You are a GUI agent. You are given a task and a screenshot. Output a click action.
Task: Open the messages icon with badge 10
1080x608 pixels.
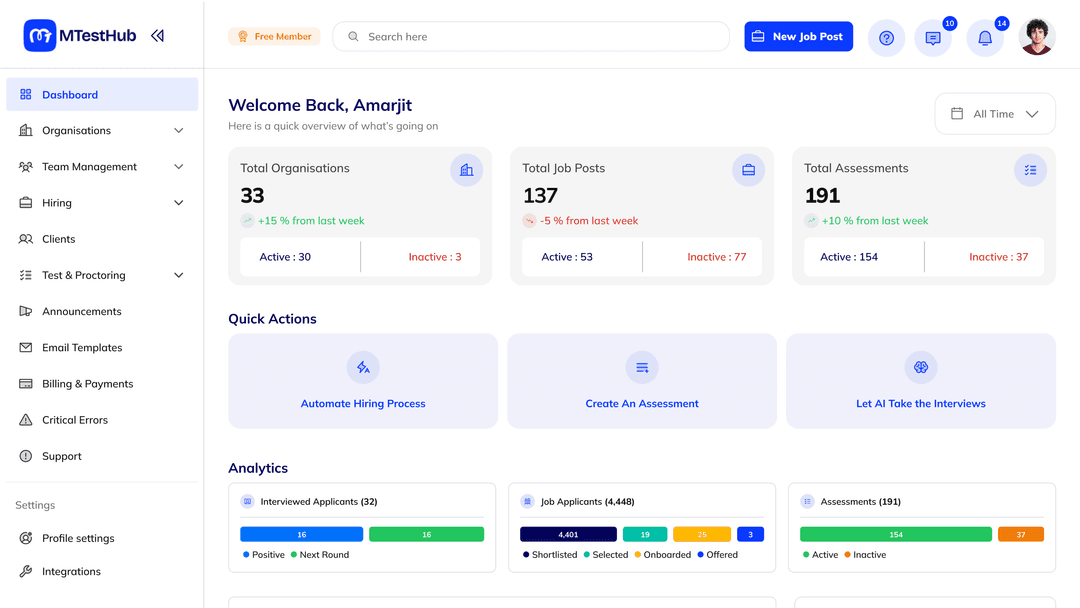(x=933, y=38)
